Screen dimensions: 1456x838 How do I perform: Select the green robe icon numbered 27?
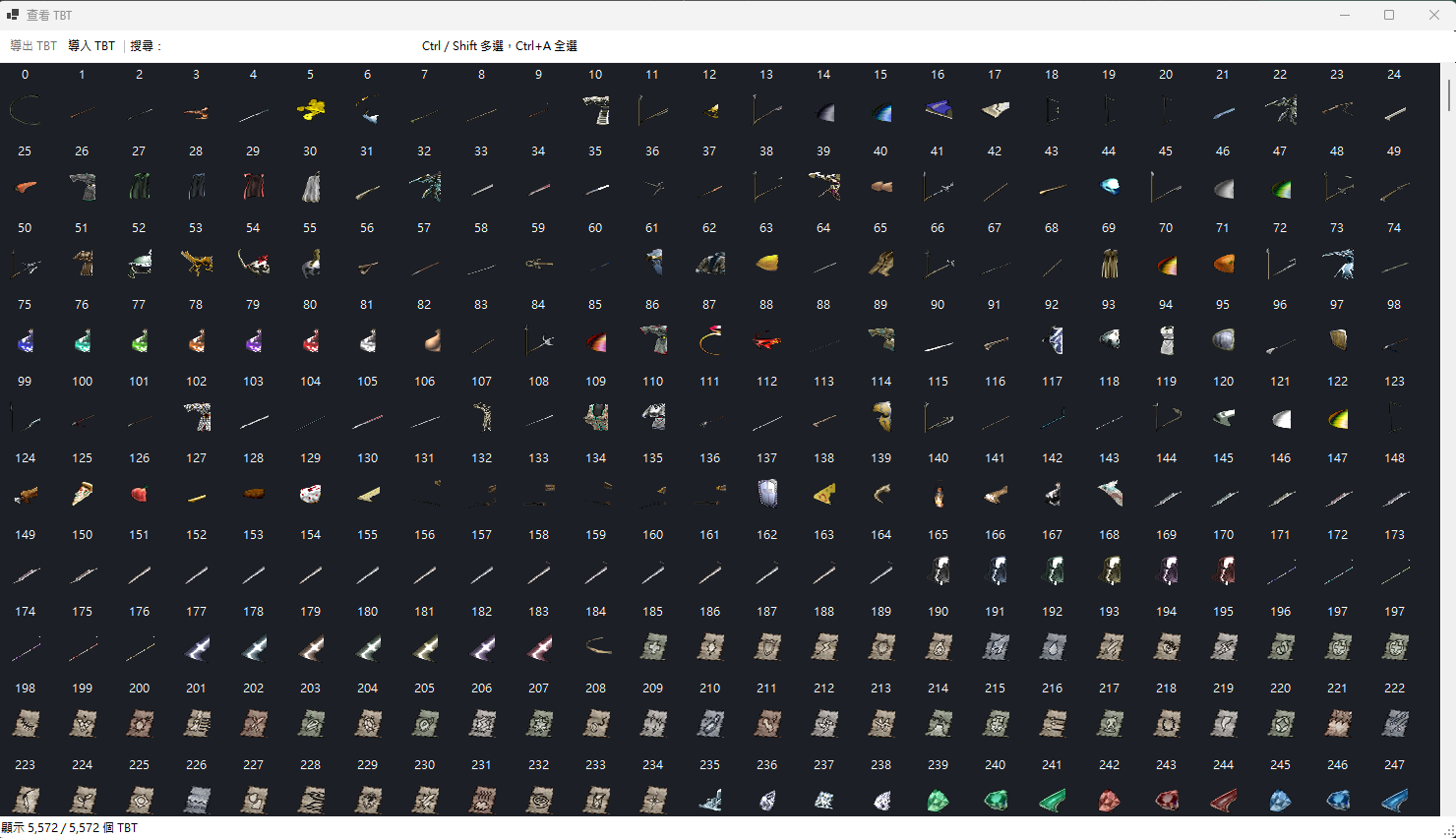tap(140, 187)
